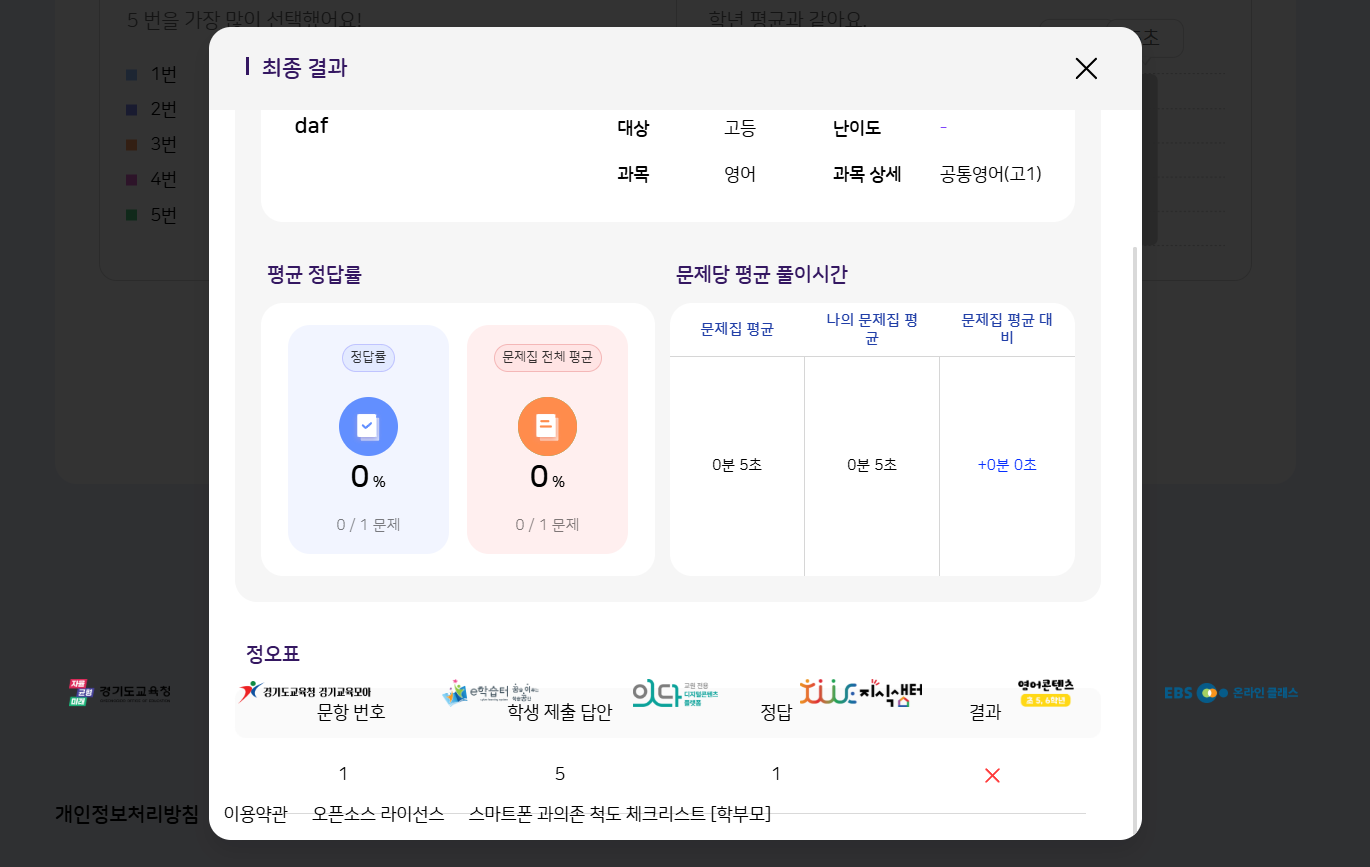The image size is (1370, 867).
Task: Open the 지식샘터 logo link
Action: (x=860, y=692)
